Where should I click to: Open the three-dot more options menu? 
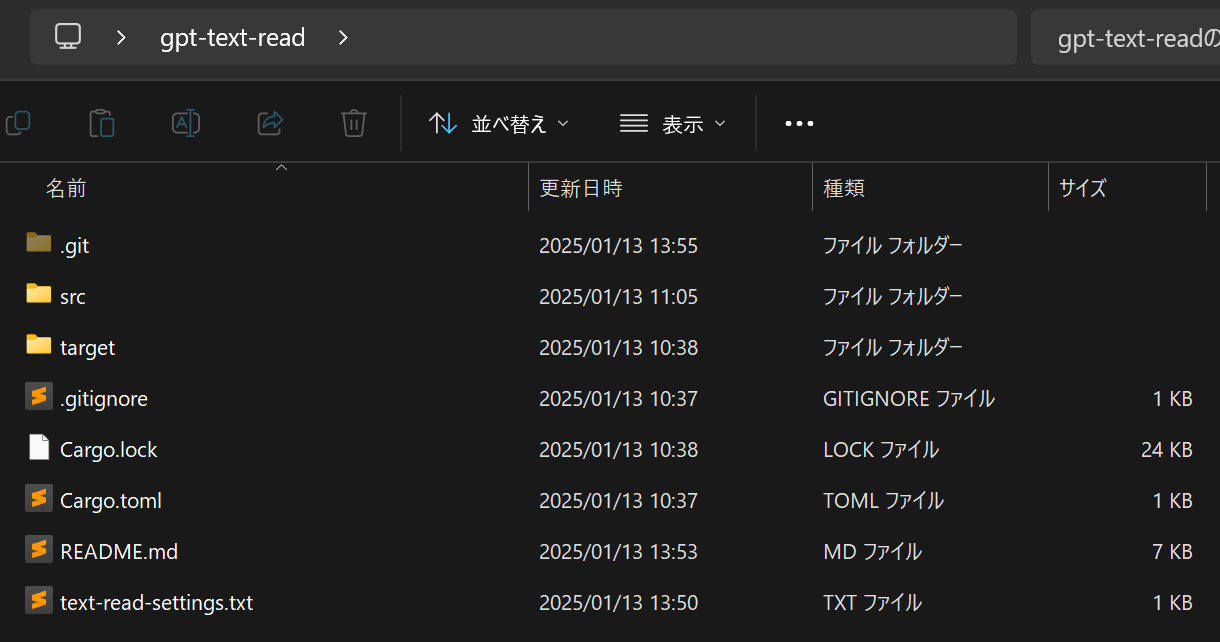coord(799,123)
